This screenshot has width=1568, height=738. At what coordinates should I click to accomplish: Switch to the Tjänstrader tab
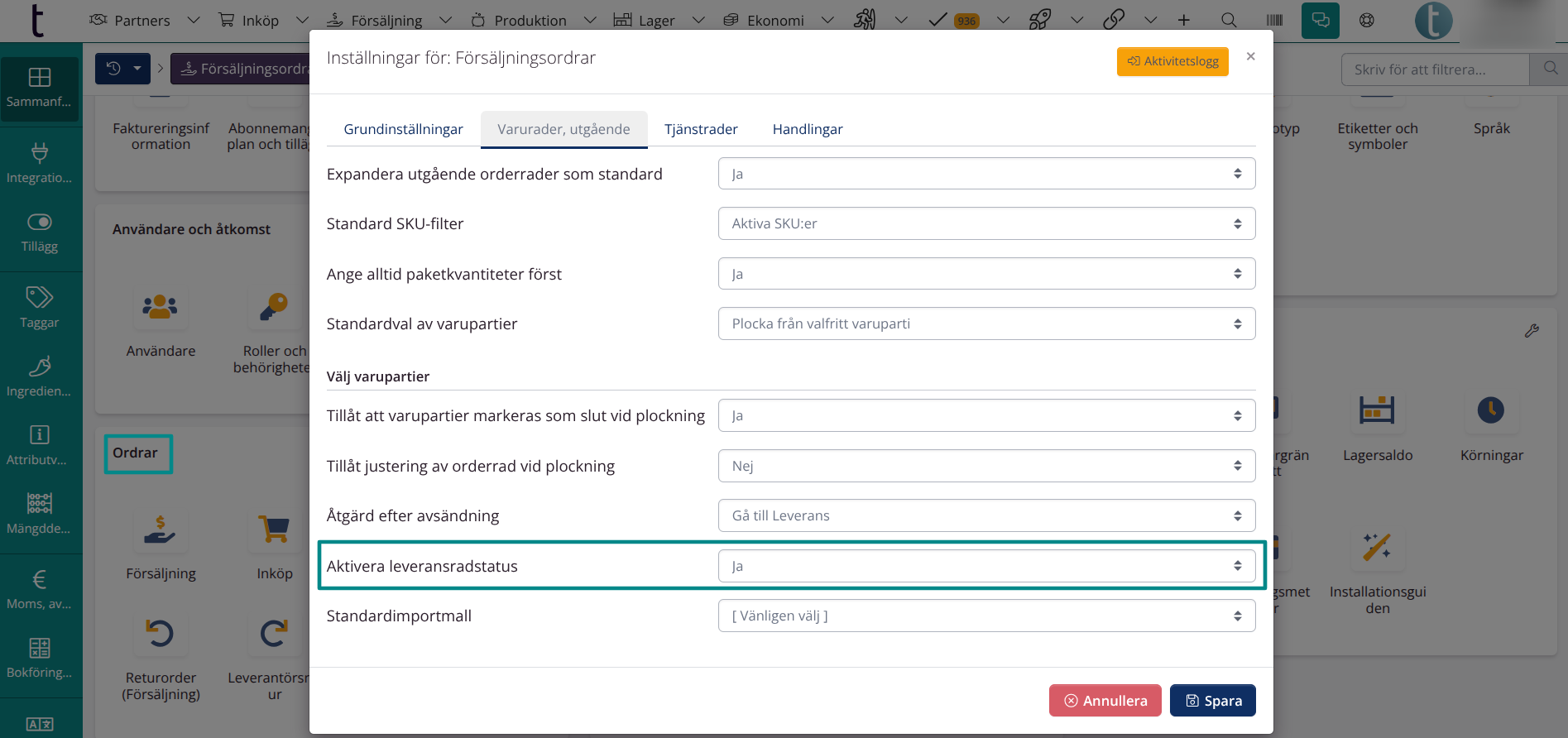[701, 129]
